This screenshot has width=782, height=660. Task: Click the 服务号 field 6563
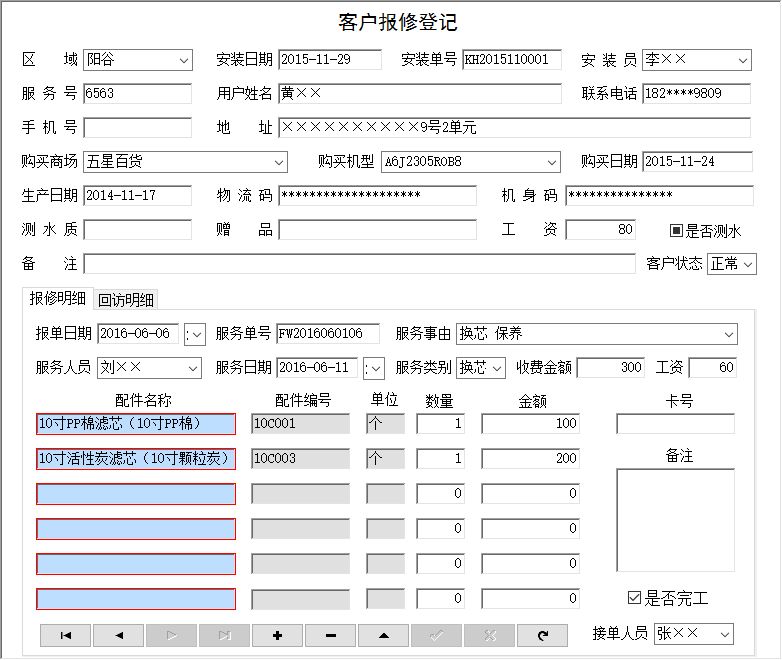click(x=137, y=93)
